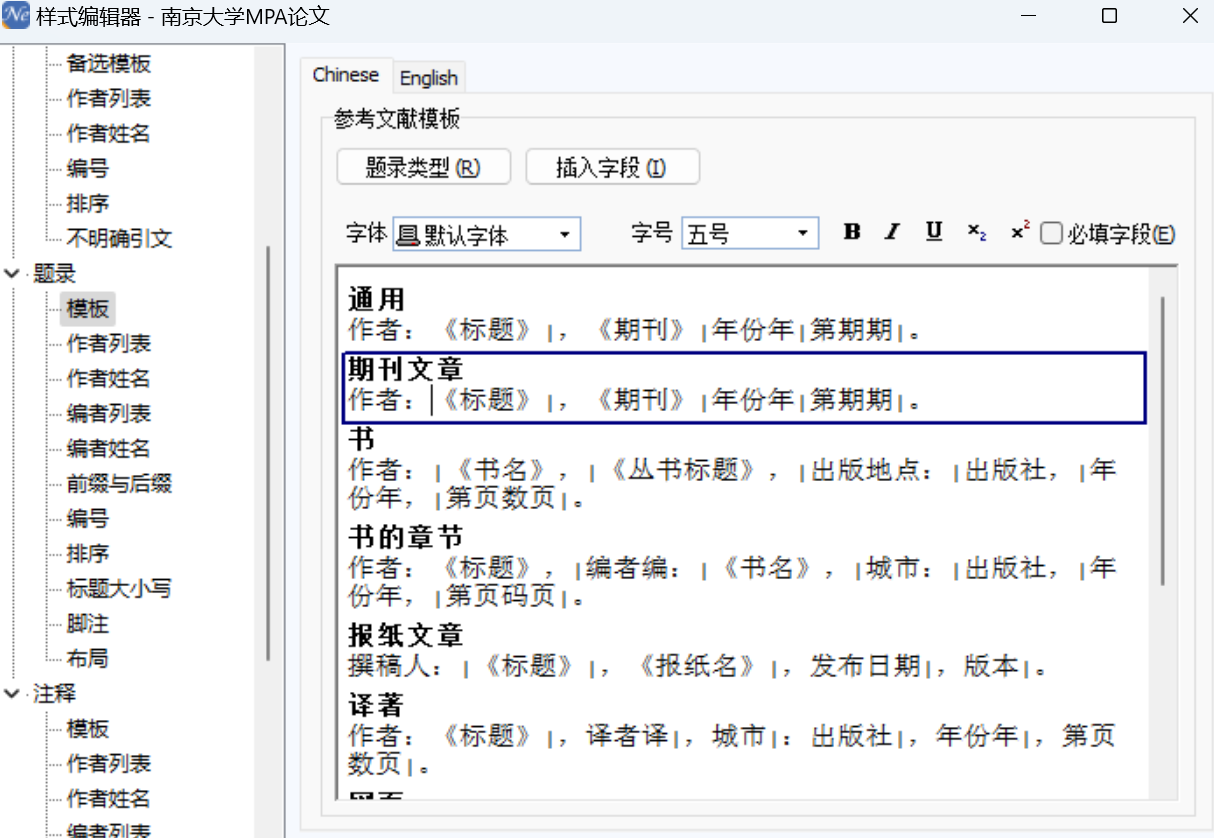Click the 题录类型 button
The height and width of the screenshot is (838, 1214).
point(423,168)
